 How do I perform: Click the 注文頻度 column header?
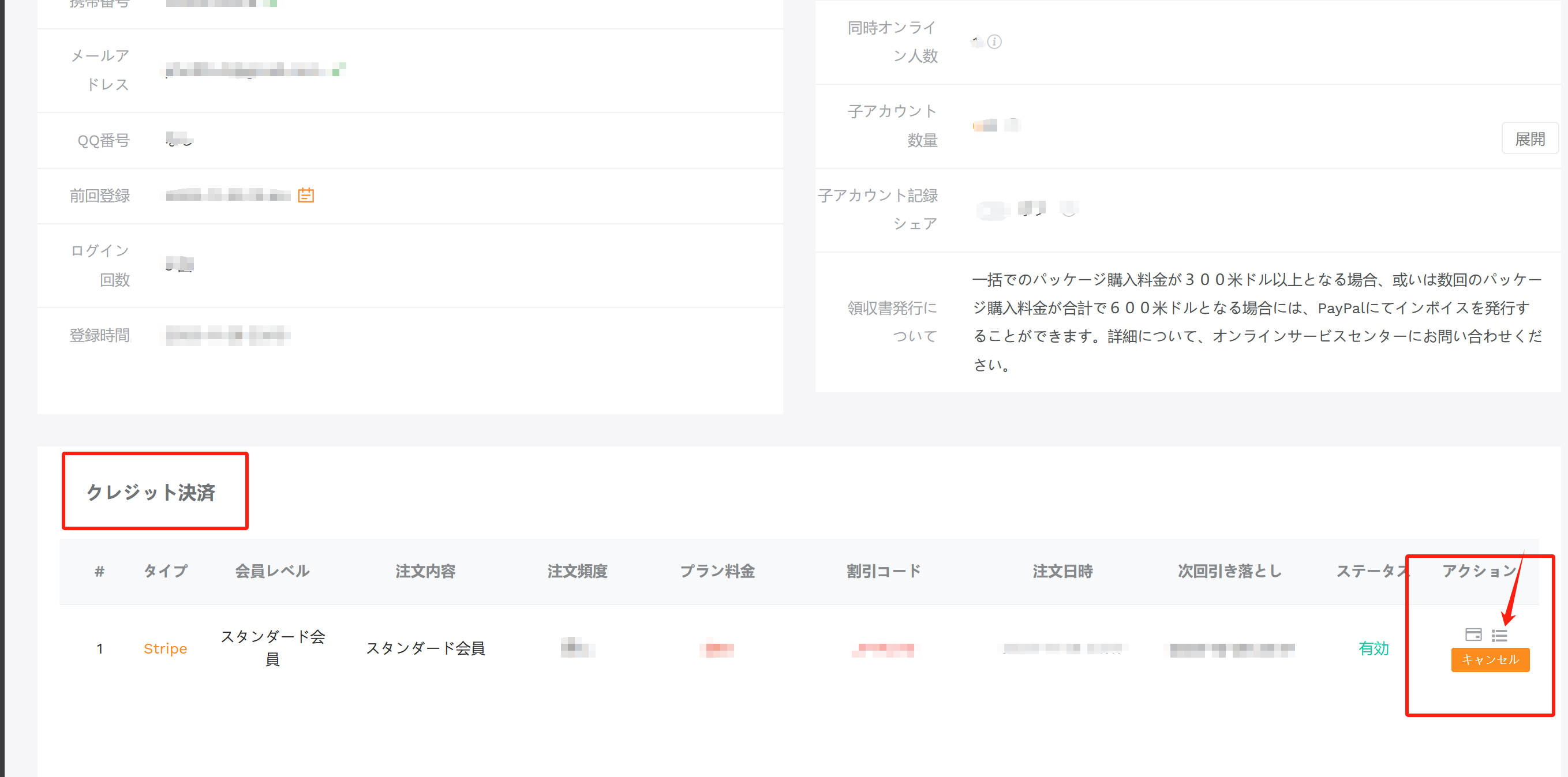[x=577, y=571]
